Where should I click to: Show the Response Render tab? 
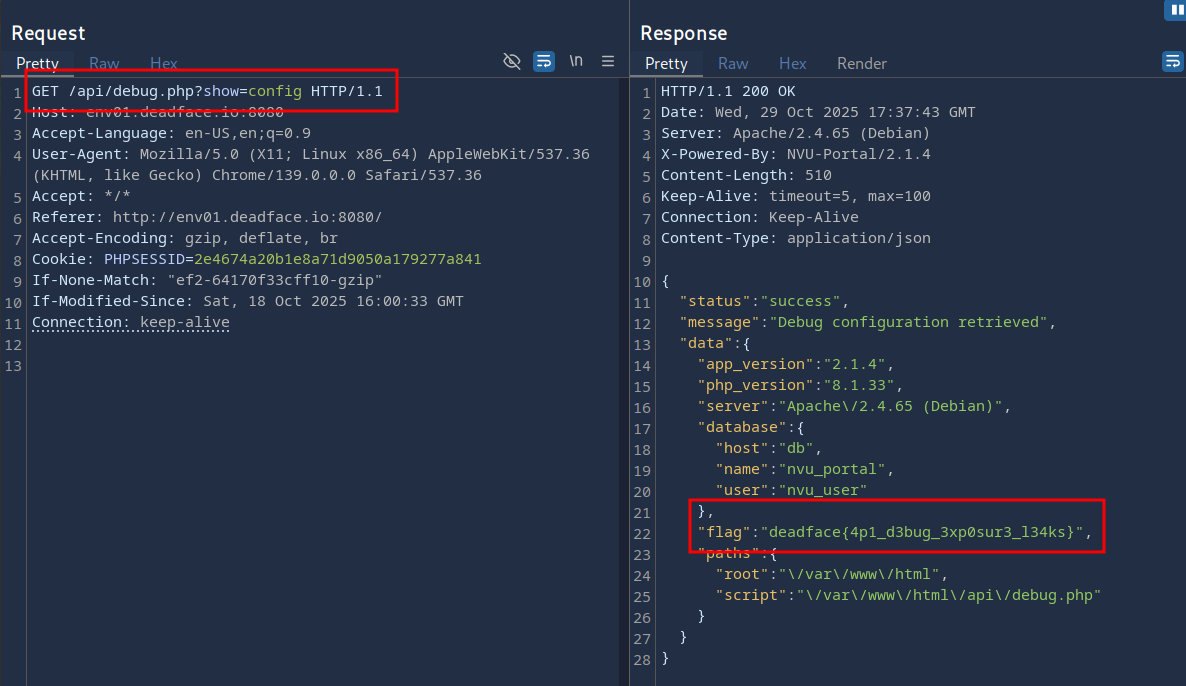point(862,63)
